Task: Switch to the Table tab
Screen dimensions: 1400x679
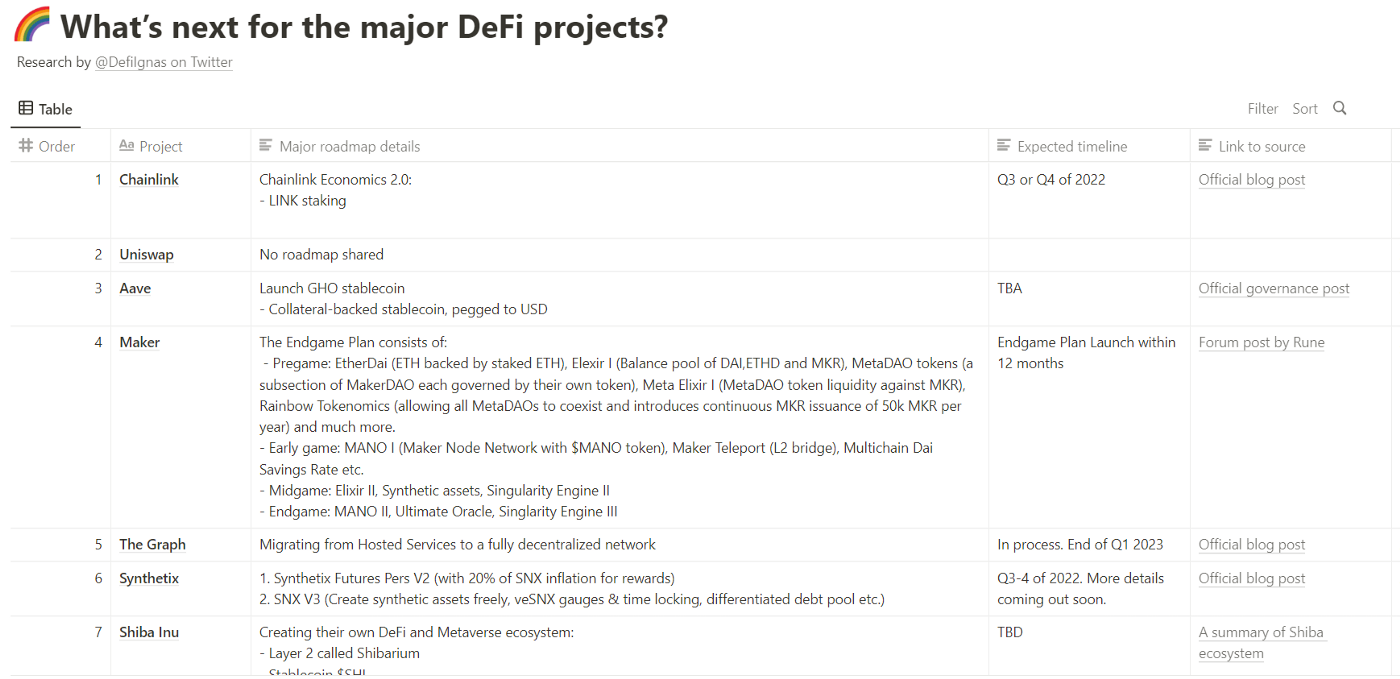Action: (45, 108)
